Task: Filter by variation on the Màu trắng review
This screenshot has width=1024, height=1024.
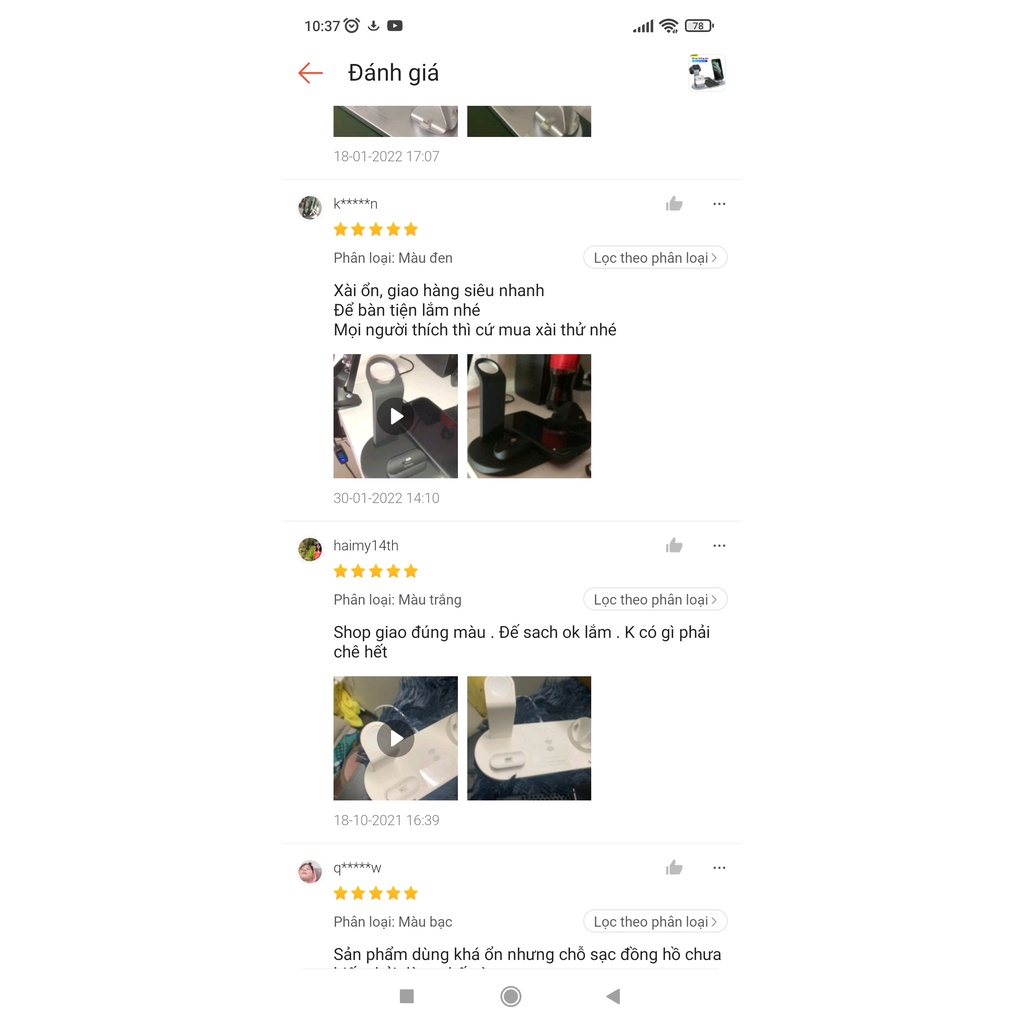Action: (x=655, y=599)
